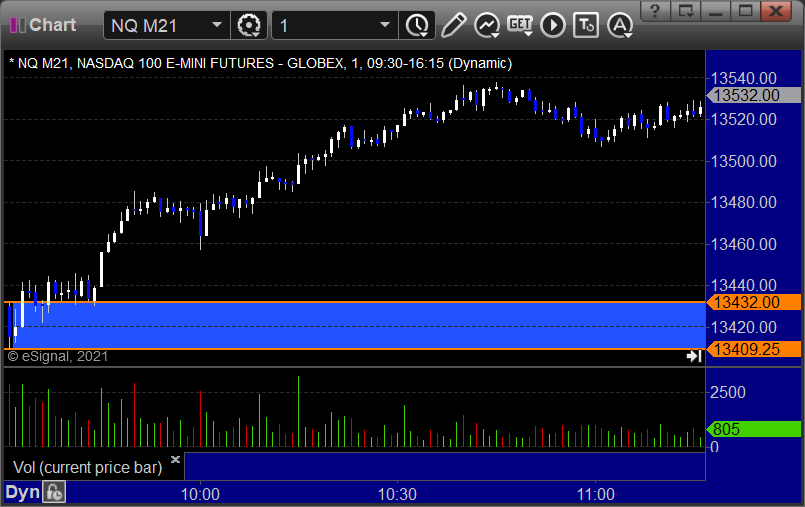
Task: Start bar replay play button
Action: (x=552, y=25)
